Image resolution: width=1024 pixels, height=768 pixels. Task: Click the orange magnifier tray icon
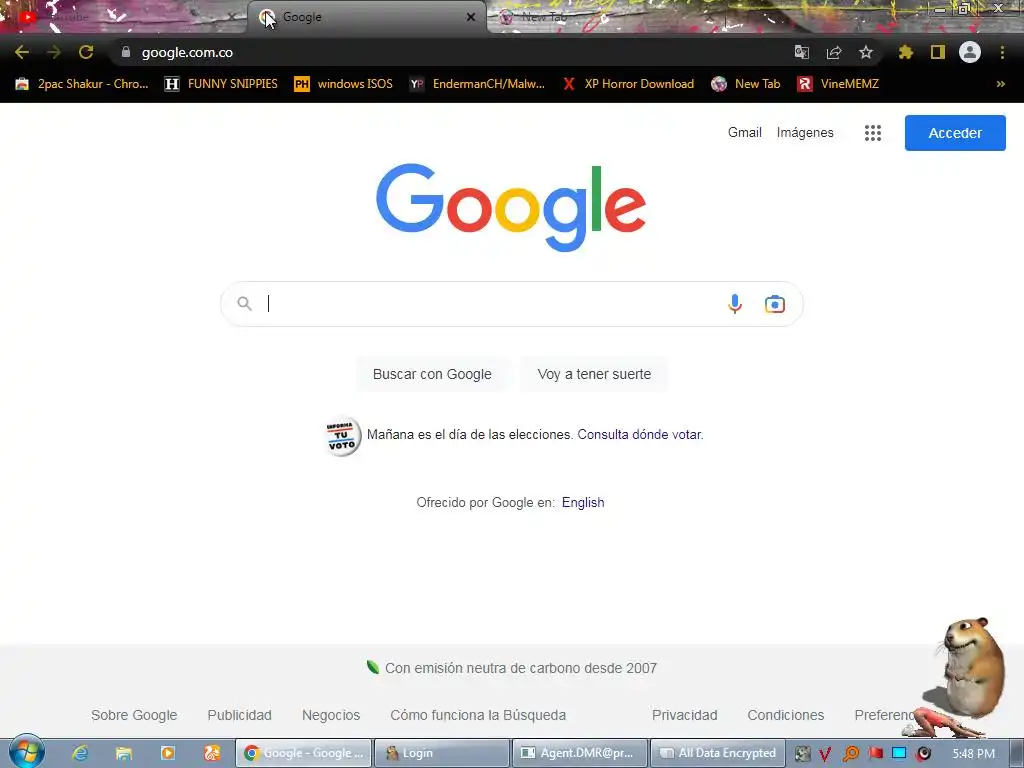[x=850, y=754]
